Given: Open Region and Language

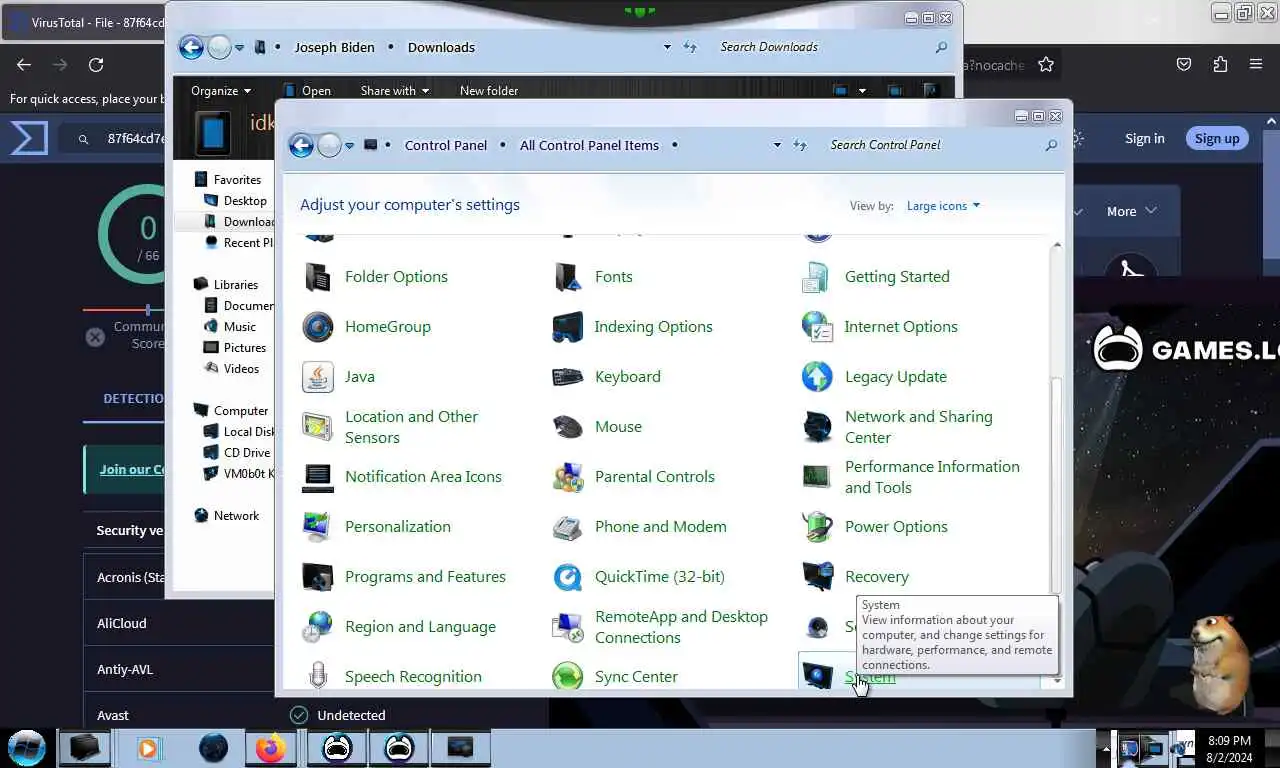Looking at the screenshot, I should coord(399,627).
